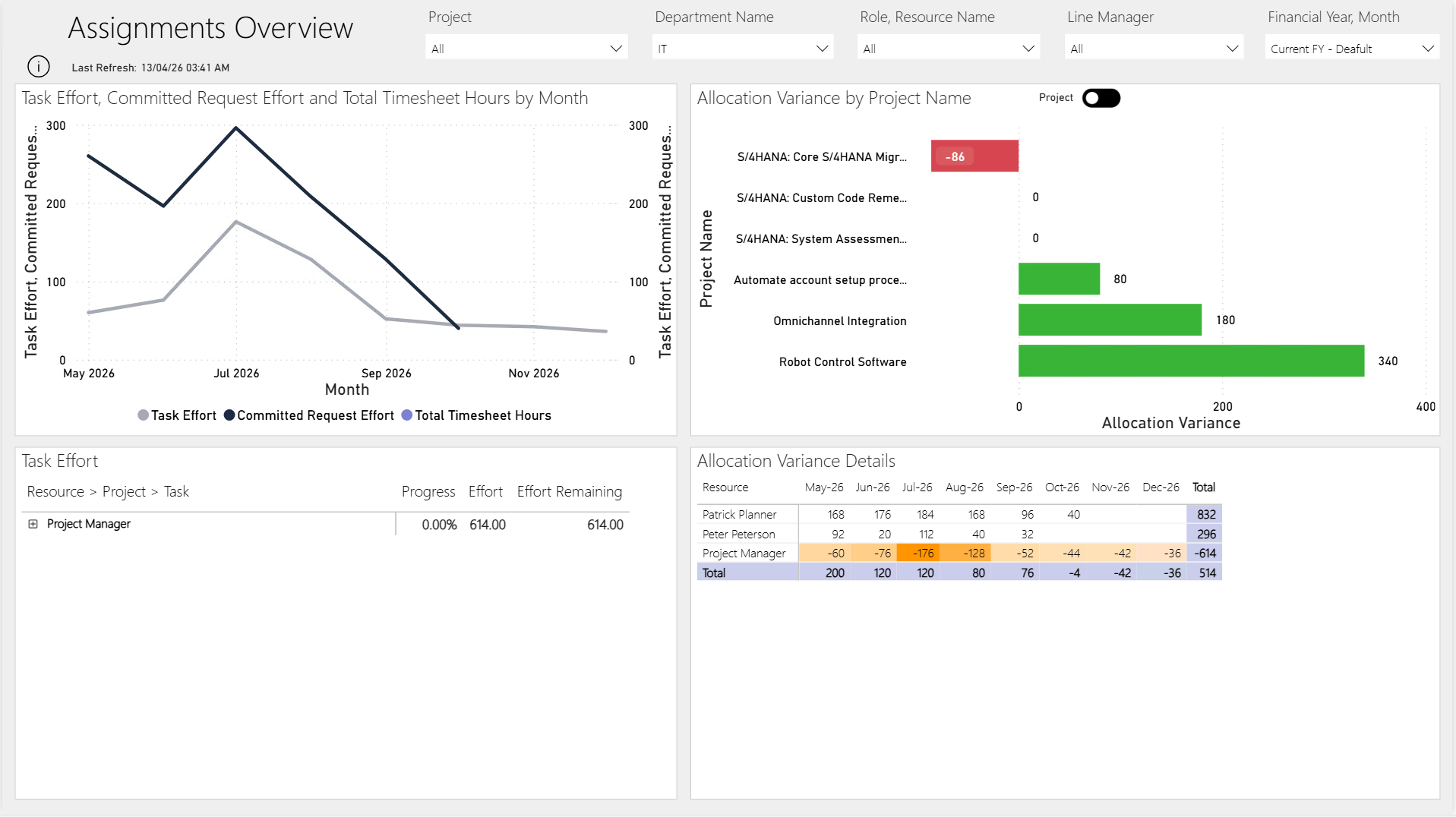Screen dimensions: 1456x817
Task: Select the Omnichannel Integration bar
Action: [1109, 320]
